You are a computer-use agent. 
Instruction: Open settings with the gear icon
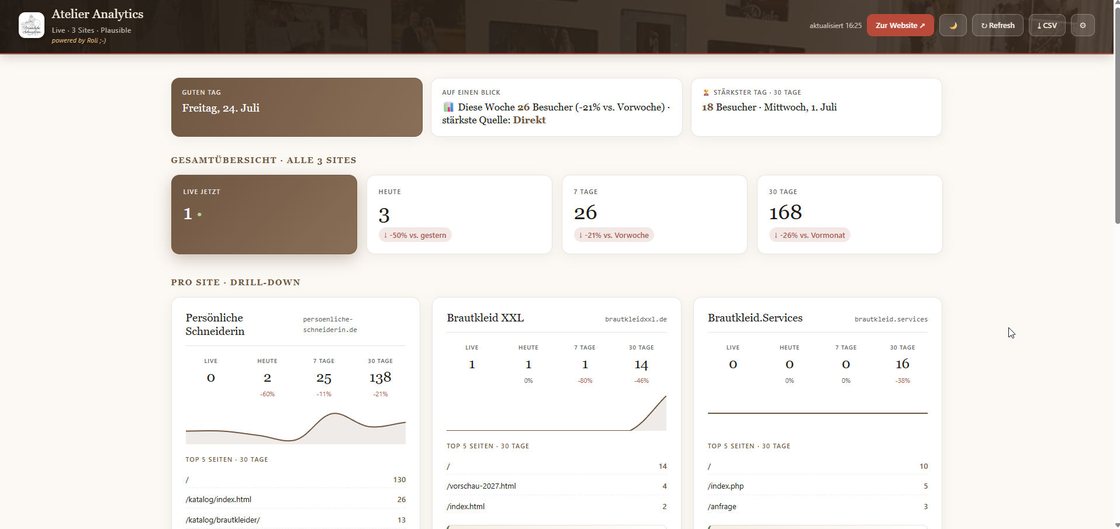[1082, 25]
